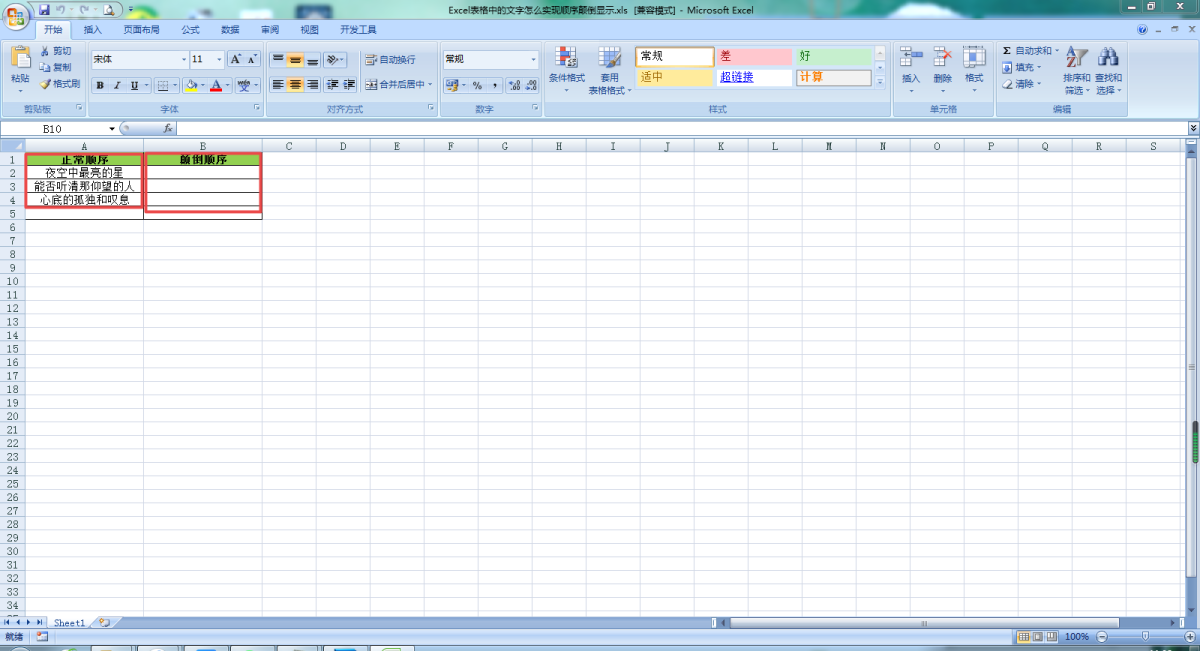Toggle italic formatting

point(117,86)
